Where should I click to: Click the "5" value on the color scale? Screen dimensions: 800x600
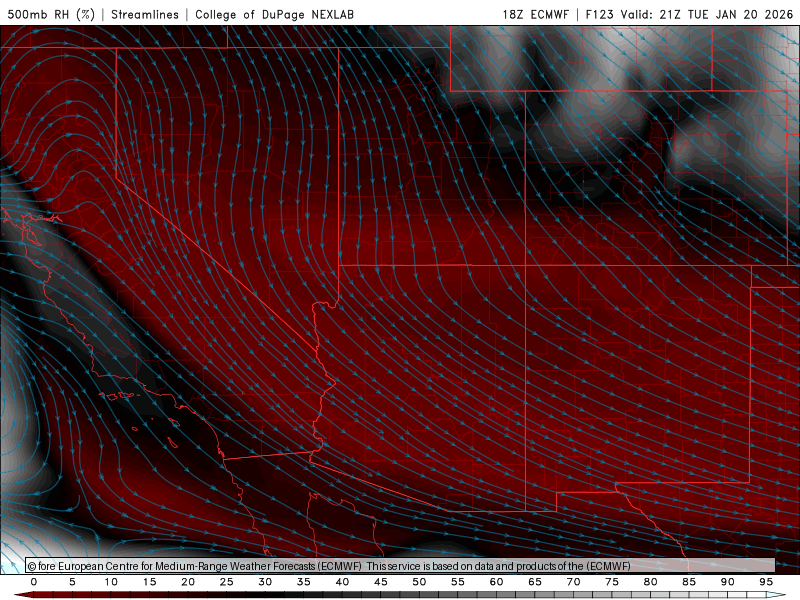click(72, 582)
